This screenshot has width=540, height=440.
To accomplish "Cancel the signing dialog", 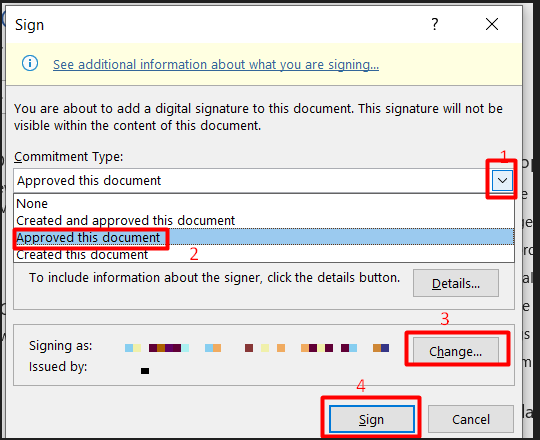I will (471, 419).
